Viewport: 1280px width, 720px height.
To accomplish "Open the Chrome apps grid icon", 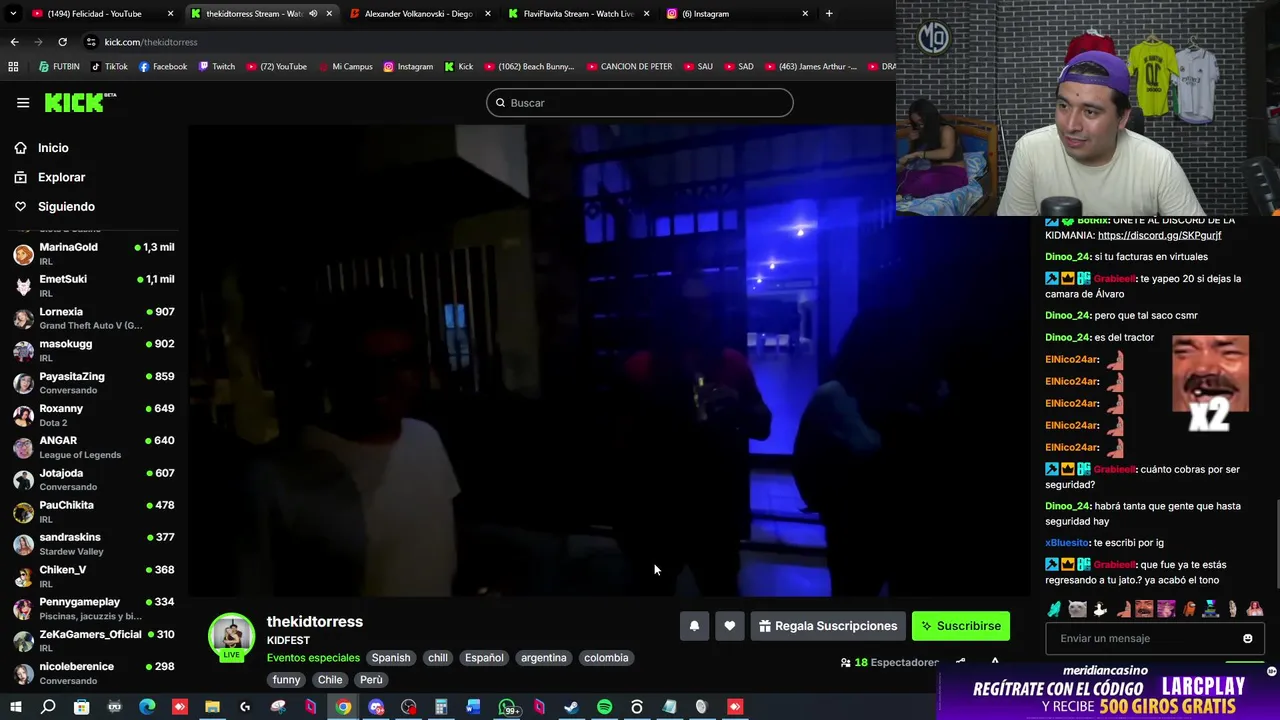I will coord(13,67).
